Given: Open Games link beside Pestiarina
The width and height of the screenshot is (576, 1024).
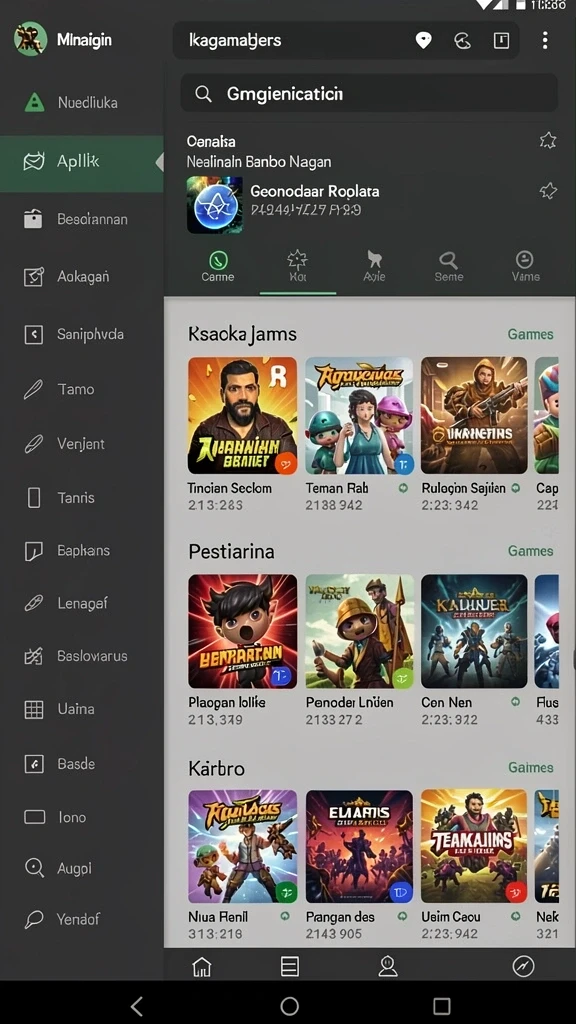Looking at the screenshot, I should pos(530,551).
